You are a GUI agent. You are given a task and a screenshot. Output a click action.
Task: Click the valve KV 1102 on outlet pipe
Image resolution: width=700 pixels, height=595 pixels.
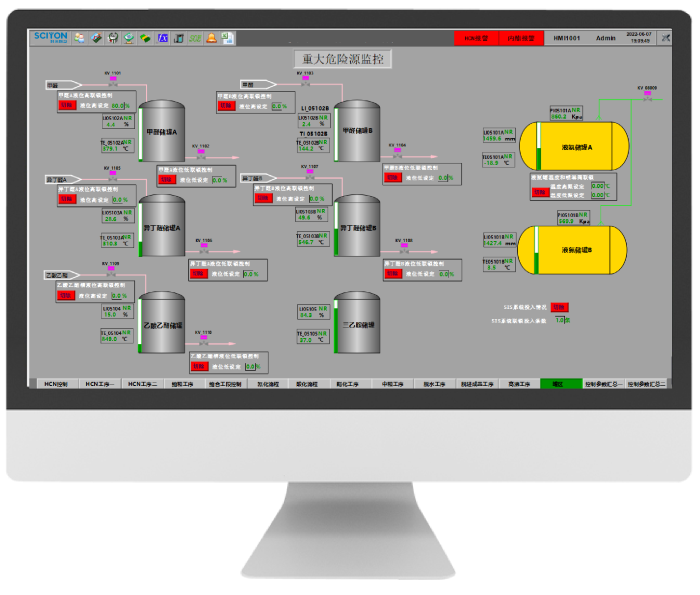click(201, 153)
